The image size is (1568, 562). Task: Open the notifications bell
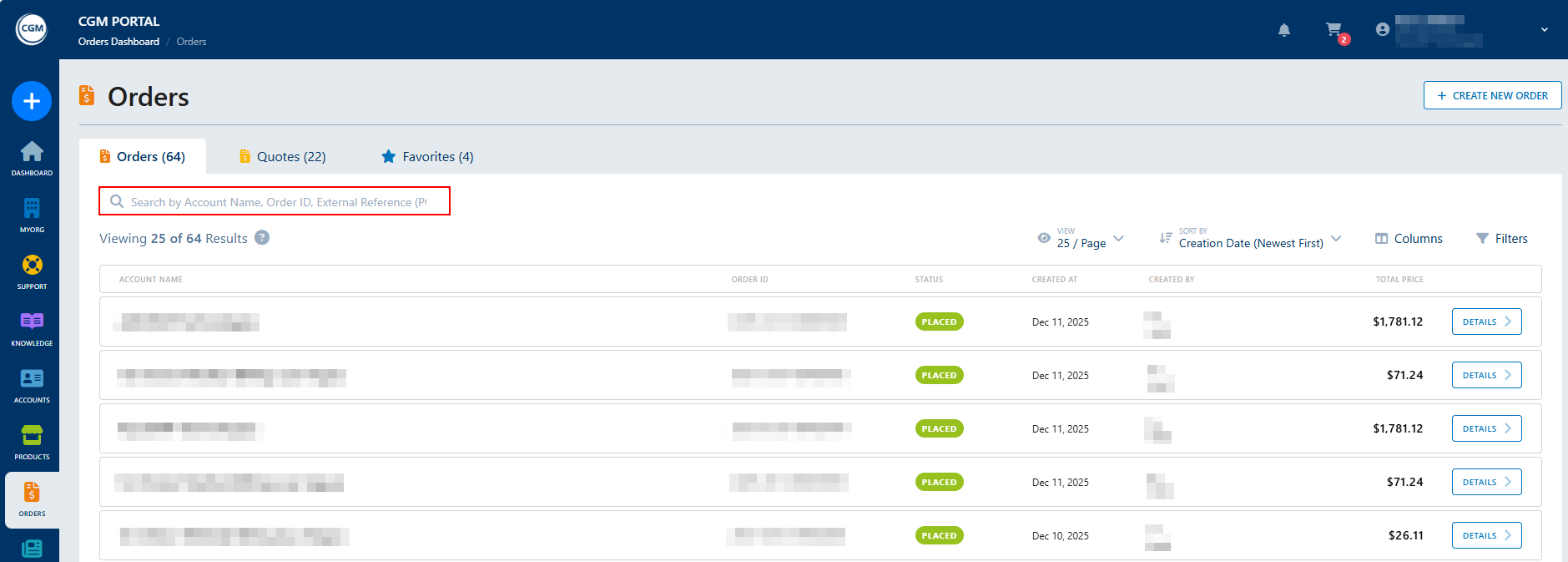coord(1284,30)
